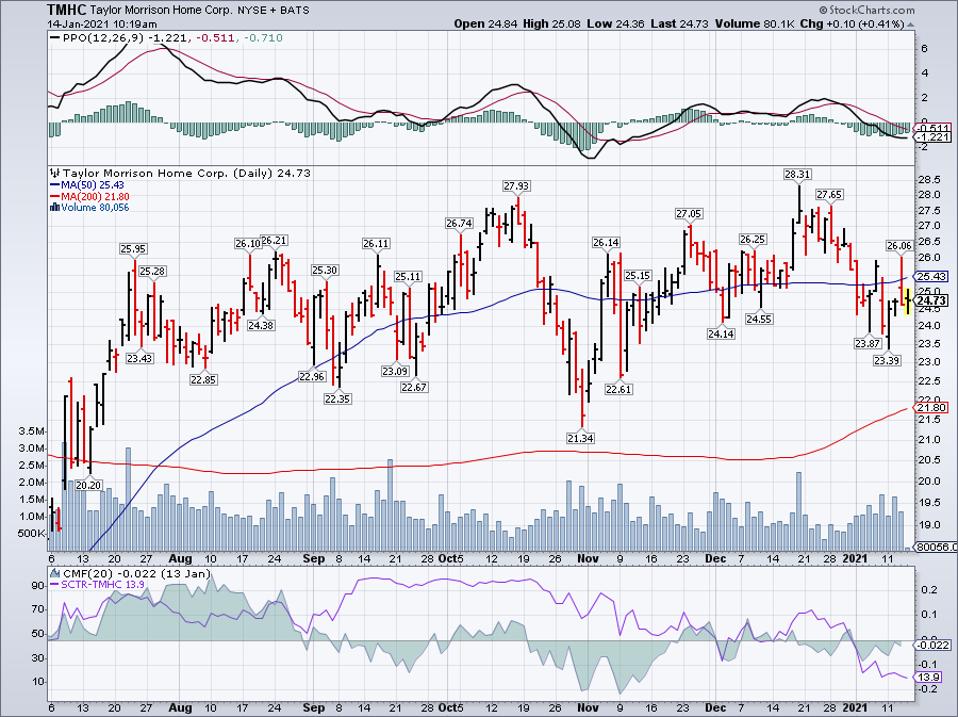
Task: Click the 28.31 peak price label
Action: click(798, 175)
